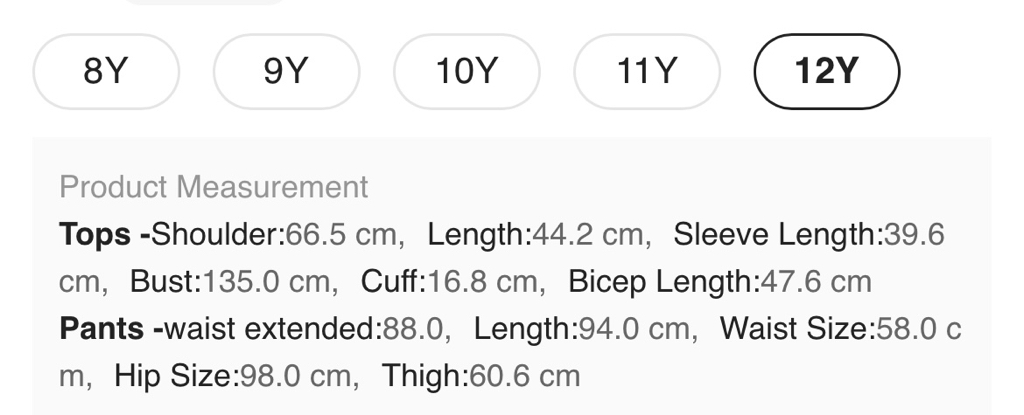Click the pants Length 94.0 cm value
The width and height of the screenshot is (1024, 415).
tap(585, 329)
